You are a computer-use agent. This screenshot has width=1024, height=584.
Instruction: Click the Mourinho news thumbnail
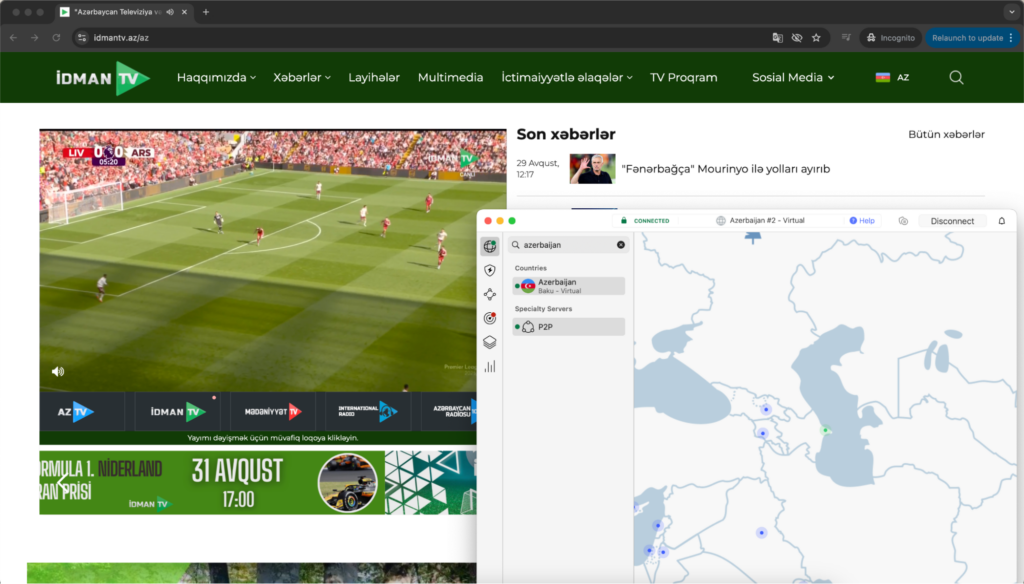[592, 169]
